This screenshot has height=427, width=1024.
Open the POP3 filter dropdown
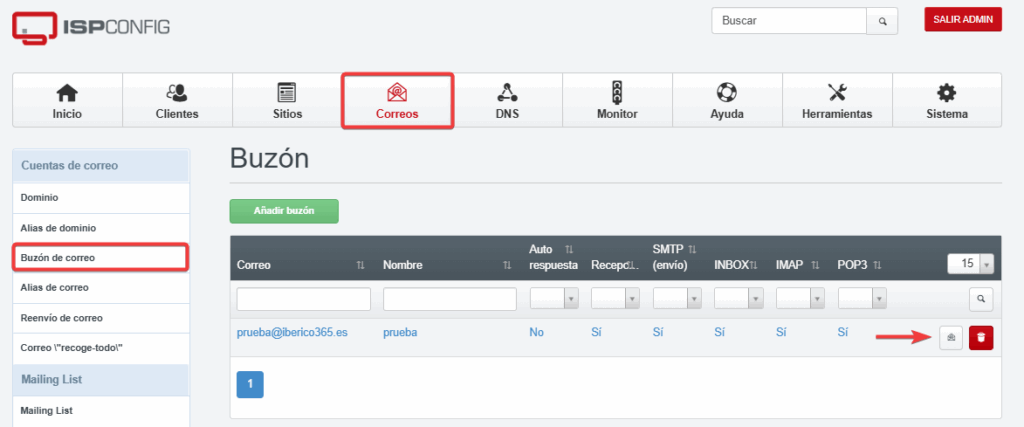[x=862, y=299]
